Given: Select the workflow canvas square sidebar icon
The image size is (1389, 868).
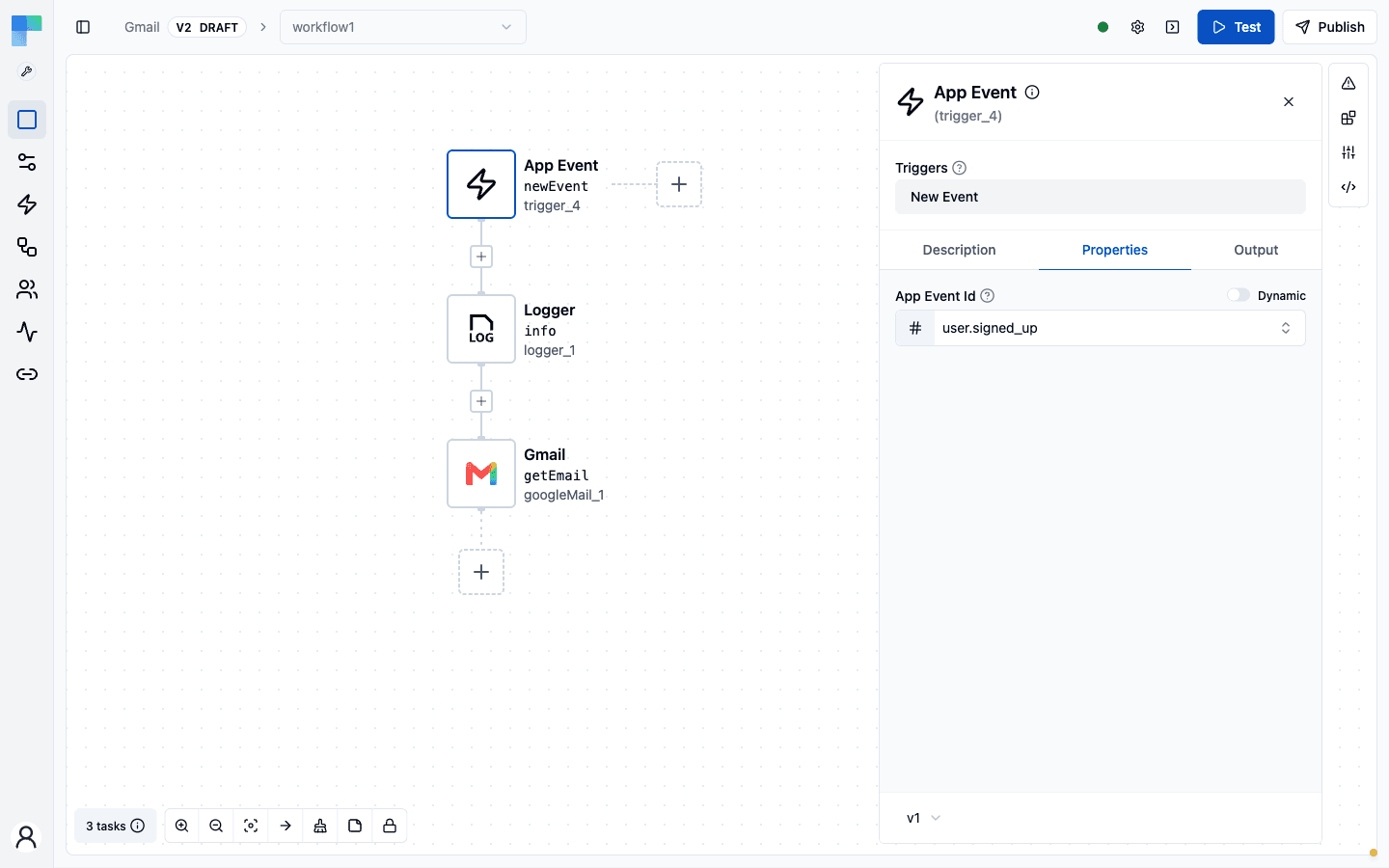Looking at the screenshot, I should pos(27,120).
